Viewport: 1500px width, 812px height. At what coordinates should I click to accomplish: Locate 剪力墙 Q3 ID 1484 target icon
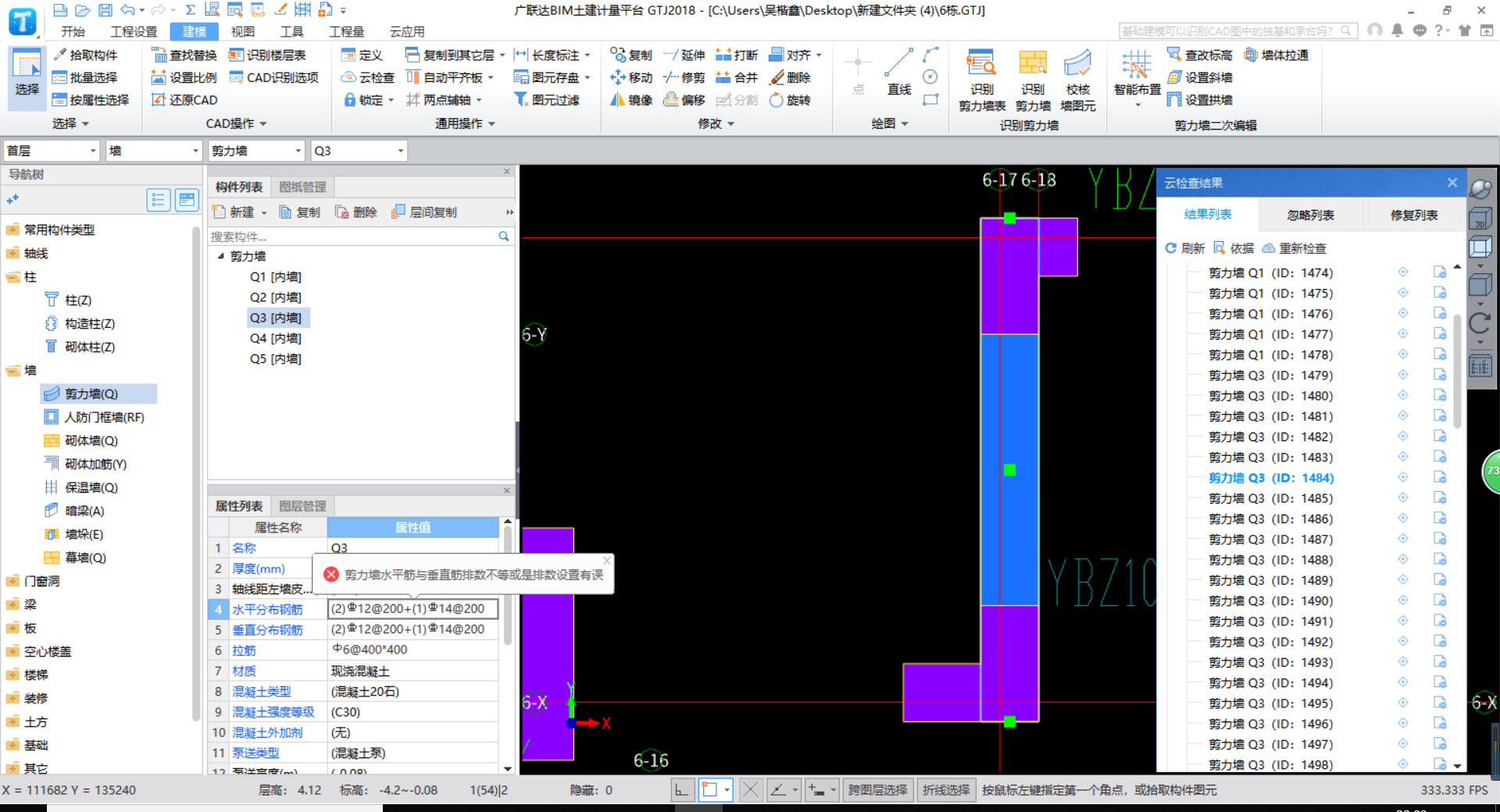(x=1403, y=477)
